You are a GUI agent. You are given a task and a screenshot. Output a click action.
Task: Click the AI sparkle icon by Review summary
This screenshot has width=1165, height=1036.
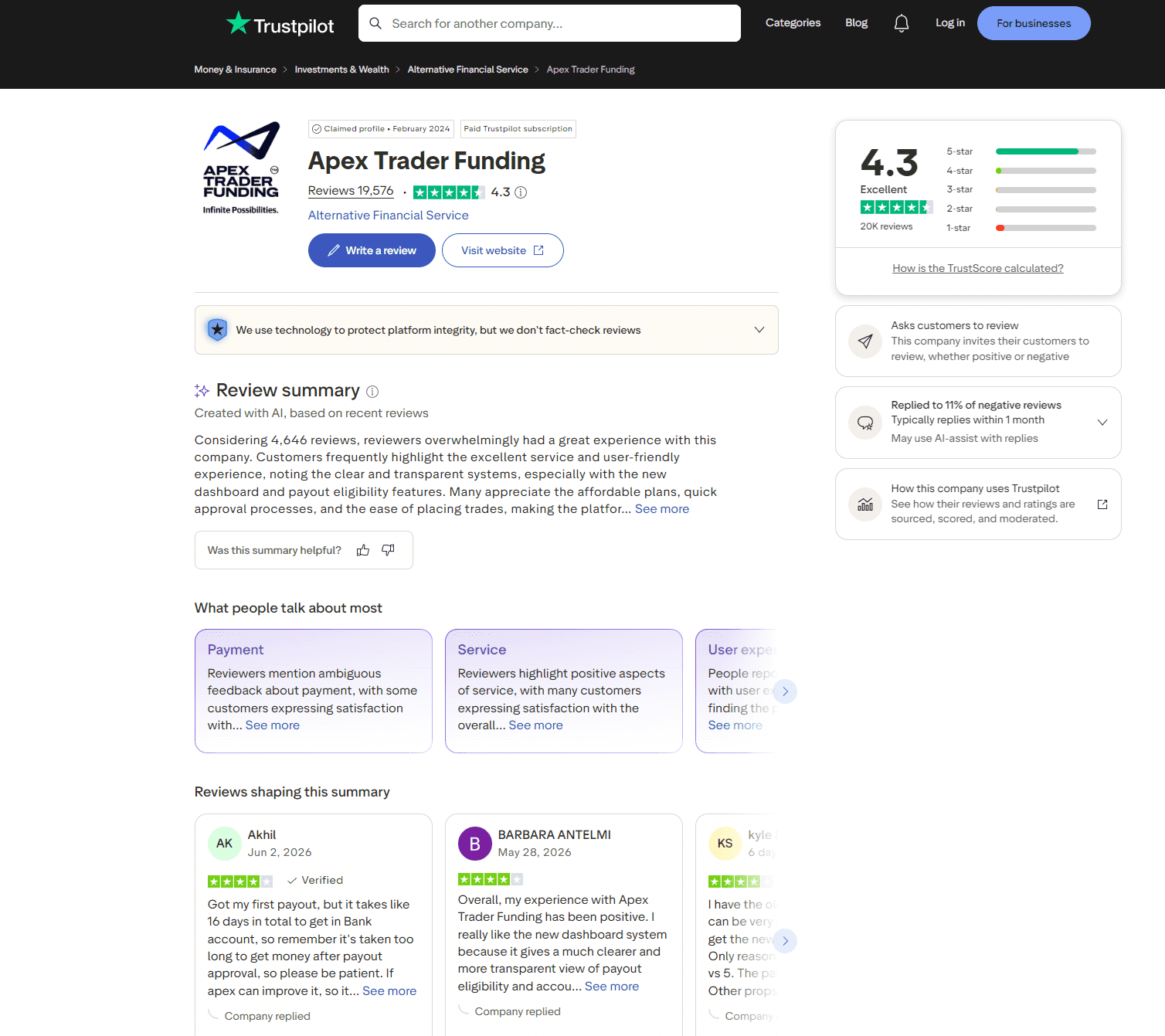202,391
